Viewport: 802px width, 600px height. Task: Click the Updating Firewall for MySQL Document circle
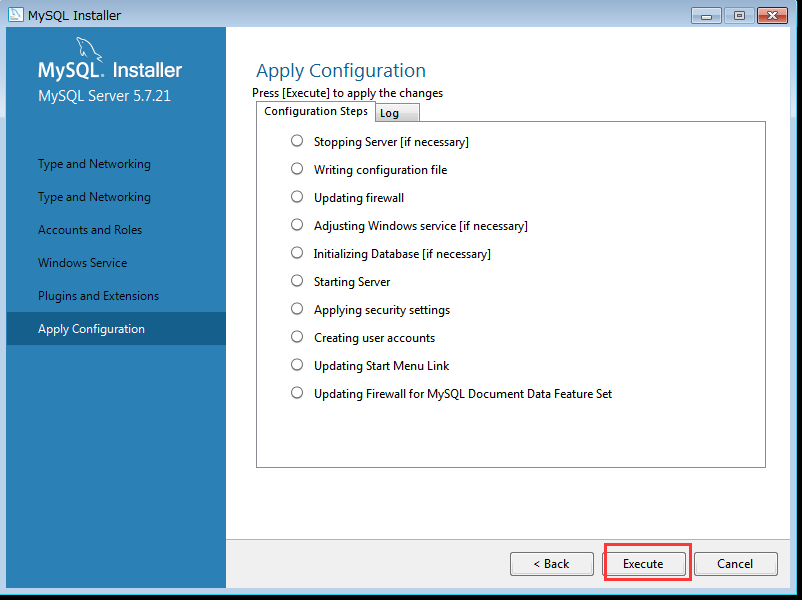pyautogui.click(x=297, y=393)
